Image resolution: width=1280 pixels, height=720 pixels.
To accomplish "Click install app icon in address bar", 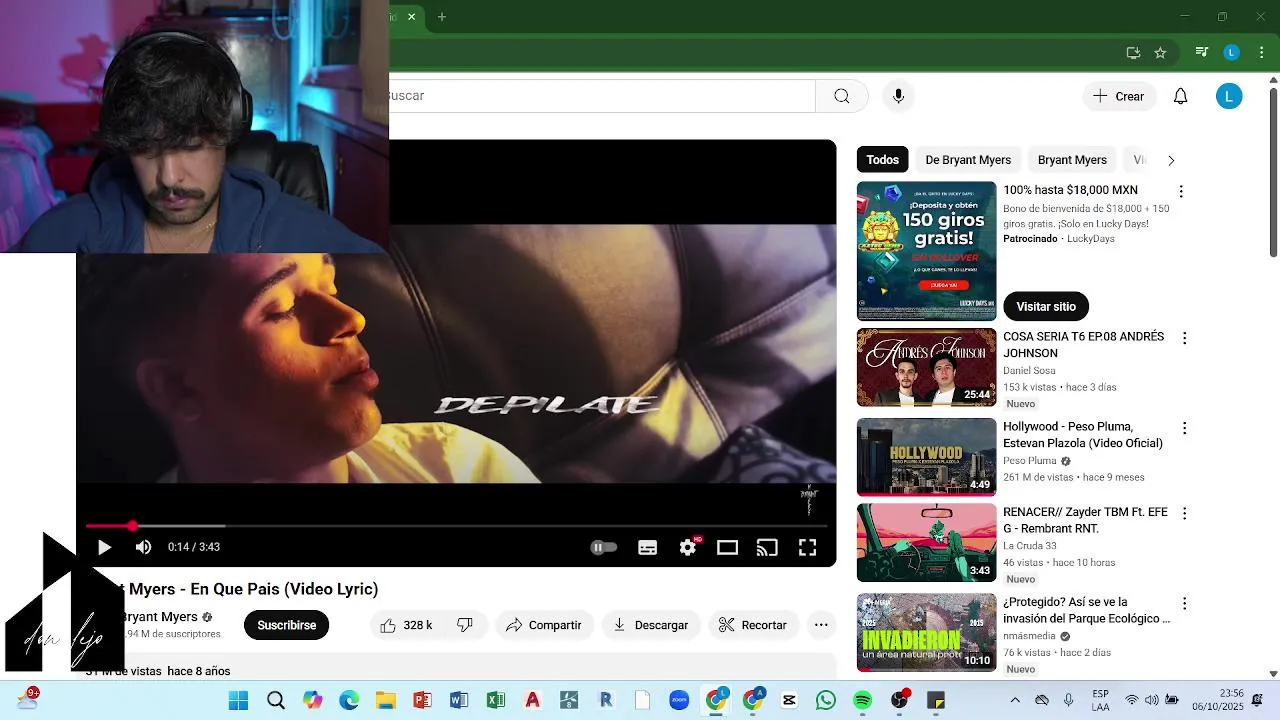I will pos(1133,53).
